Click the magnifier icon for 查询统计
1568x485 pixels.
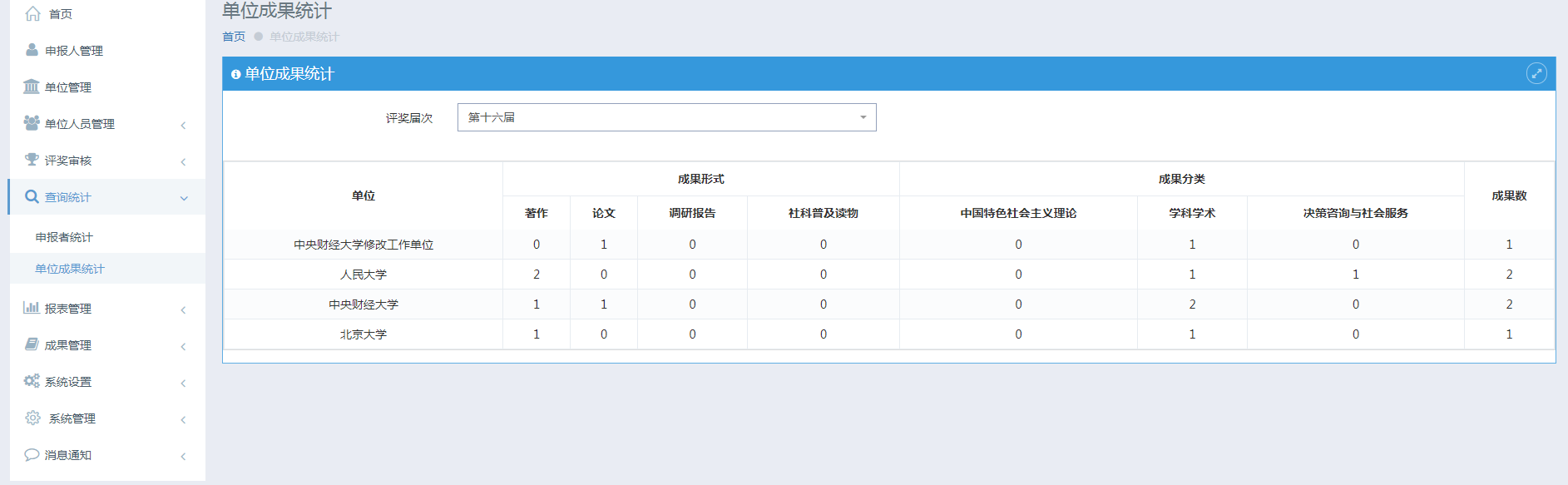(x=32, y=196)
